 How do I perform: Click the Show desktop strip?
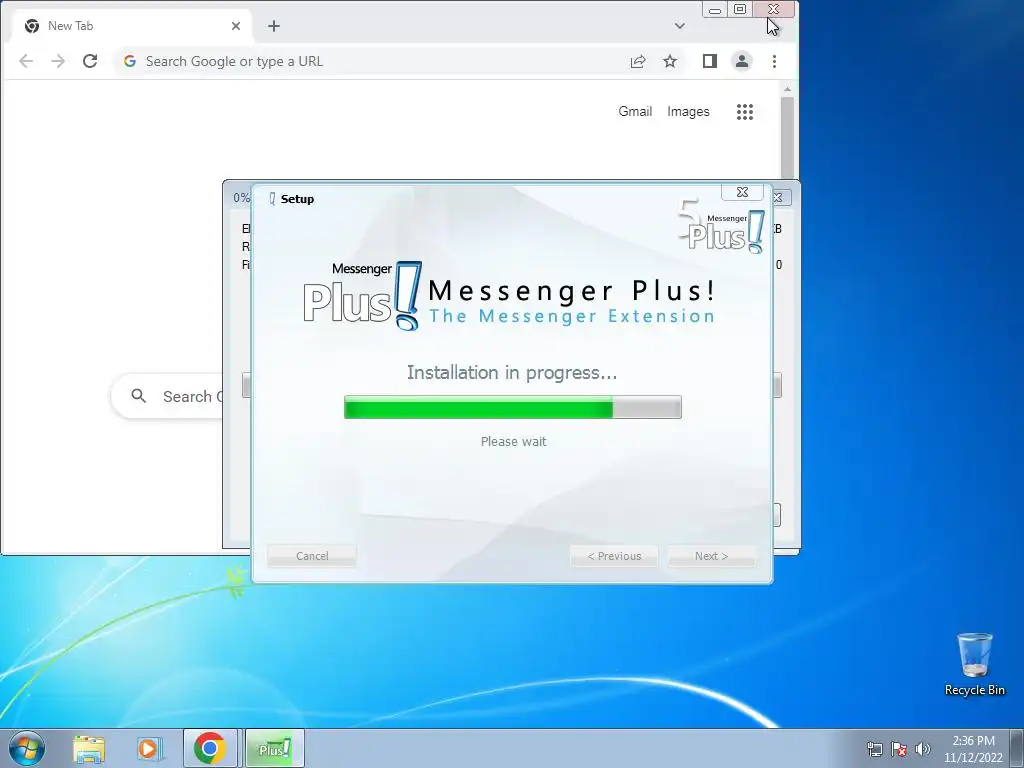[x=1017, y=748]
